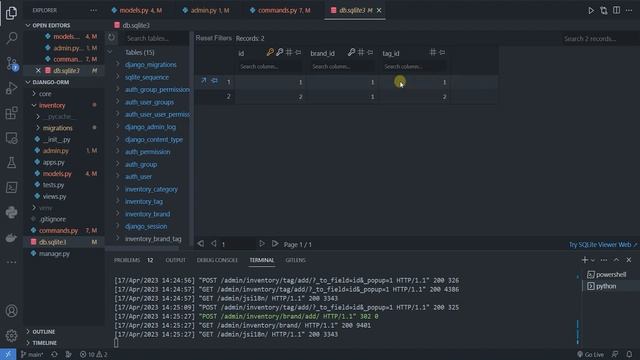Open the Extensions view icon

(x=11, y=113)
